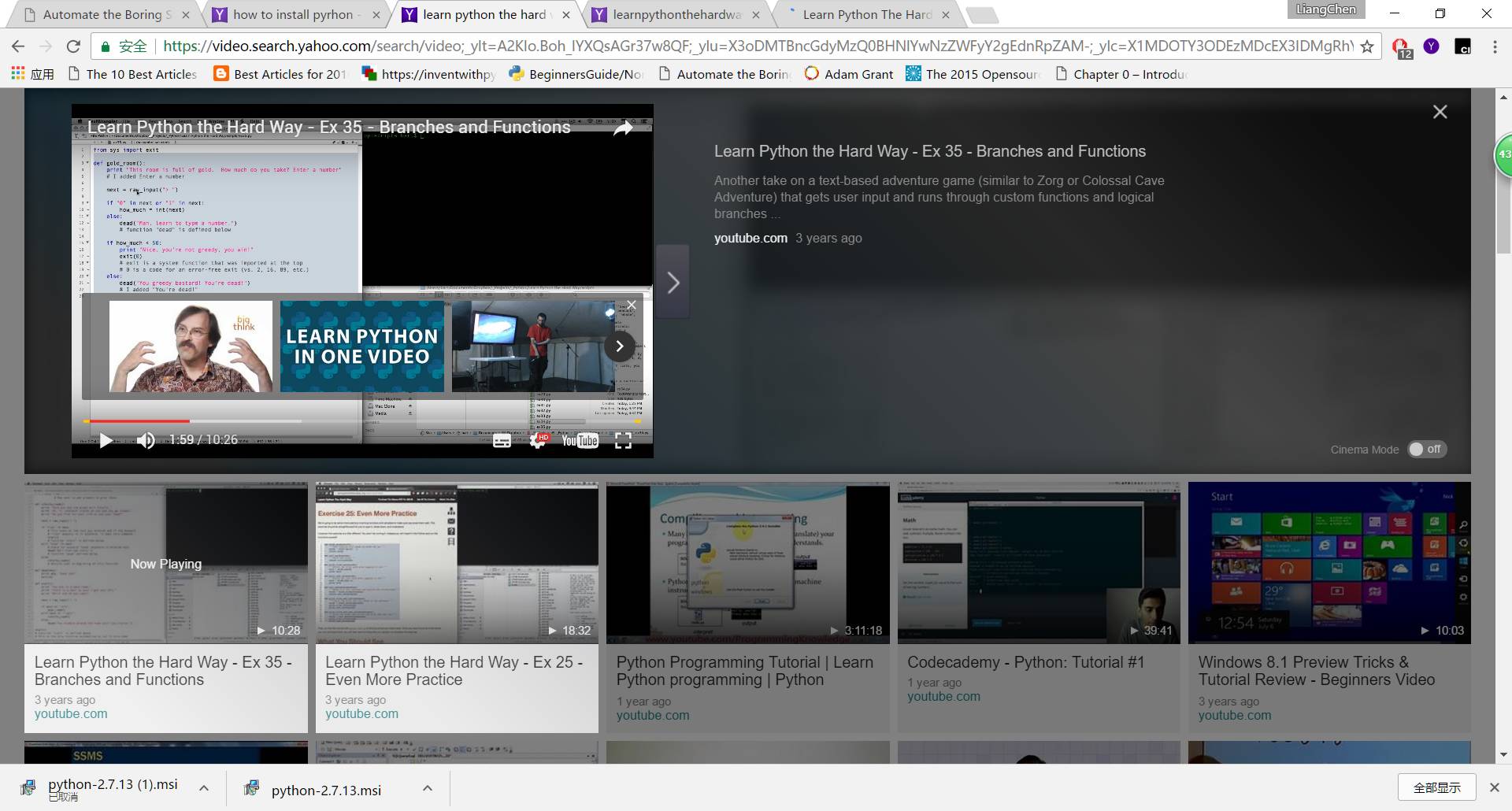Click the green circle 43 side widget
This screenshot has width=1512, height=811.
click(x=1503, y=154)
